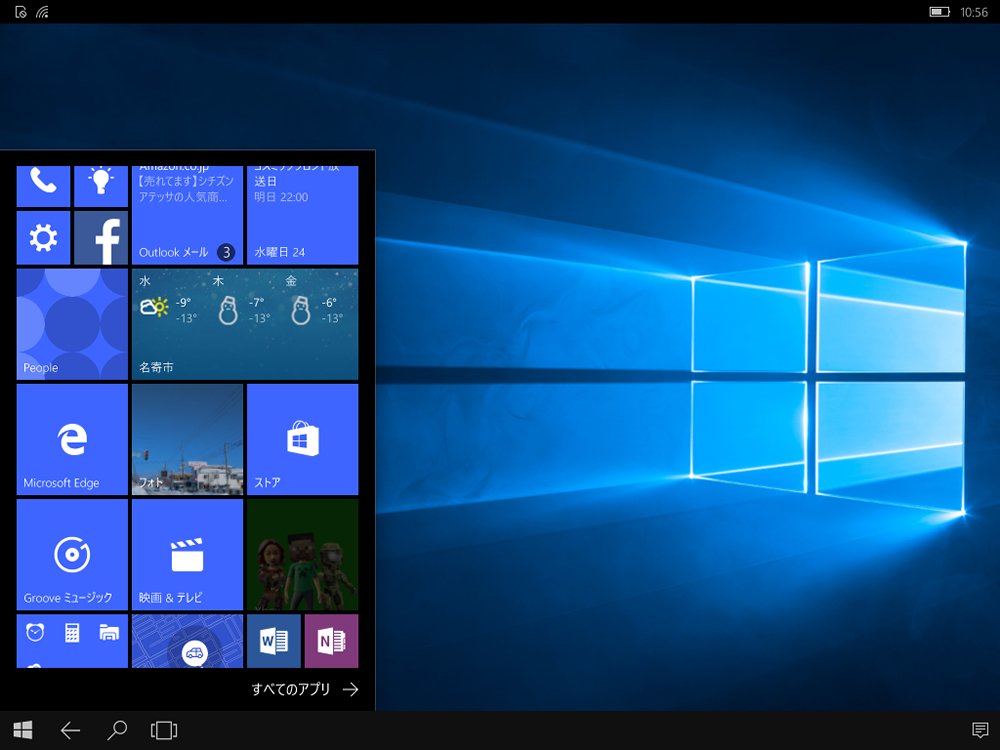Screen dimensions: 1000x750
Task: Click the battery status icon
Action: click(939, 12)
